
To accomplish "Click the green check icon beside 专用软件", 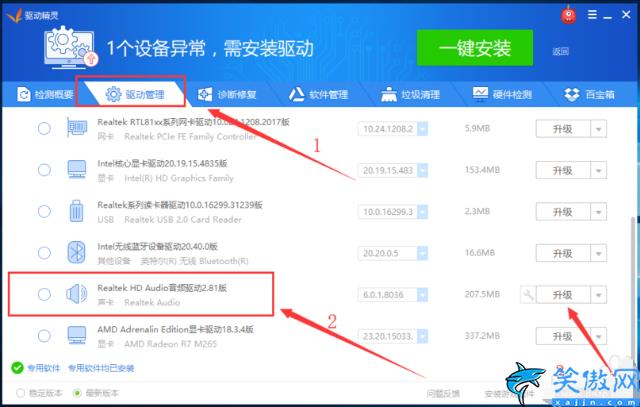I will coord(17,368).
